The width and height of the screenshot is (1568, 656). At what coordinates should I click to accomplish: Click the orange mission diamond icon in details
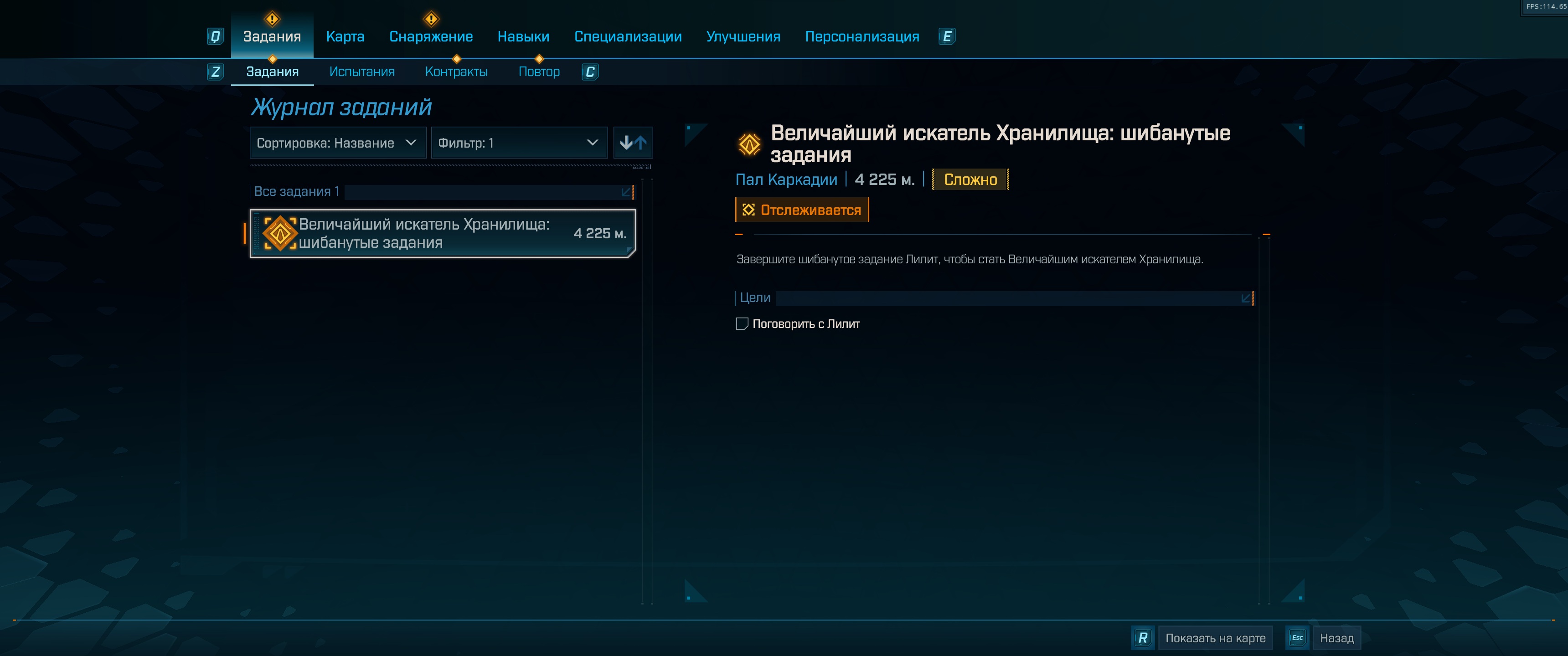[749, 144]
